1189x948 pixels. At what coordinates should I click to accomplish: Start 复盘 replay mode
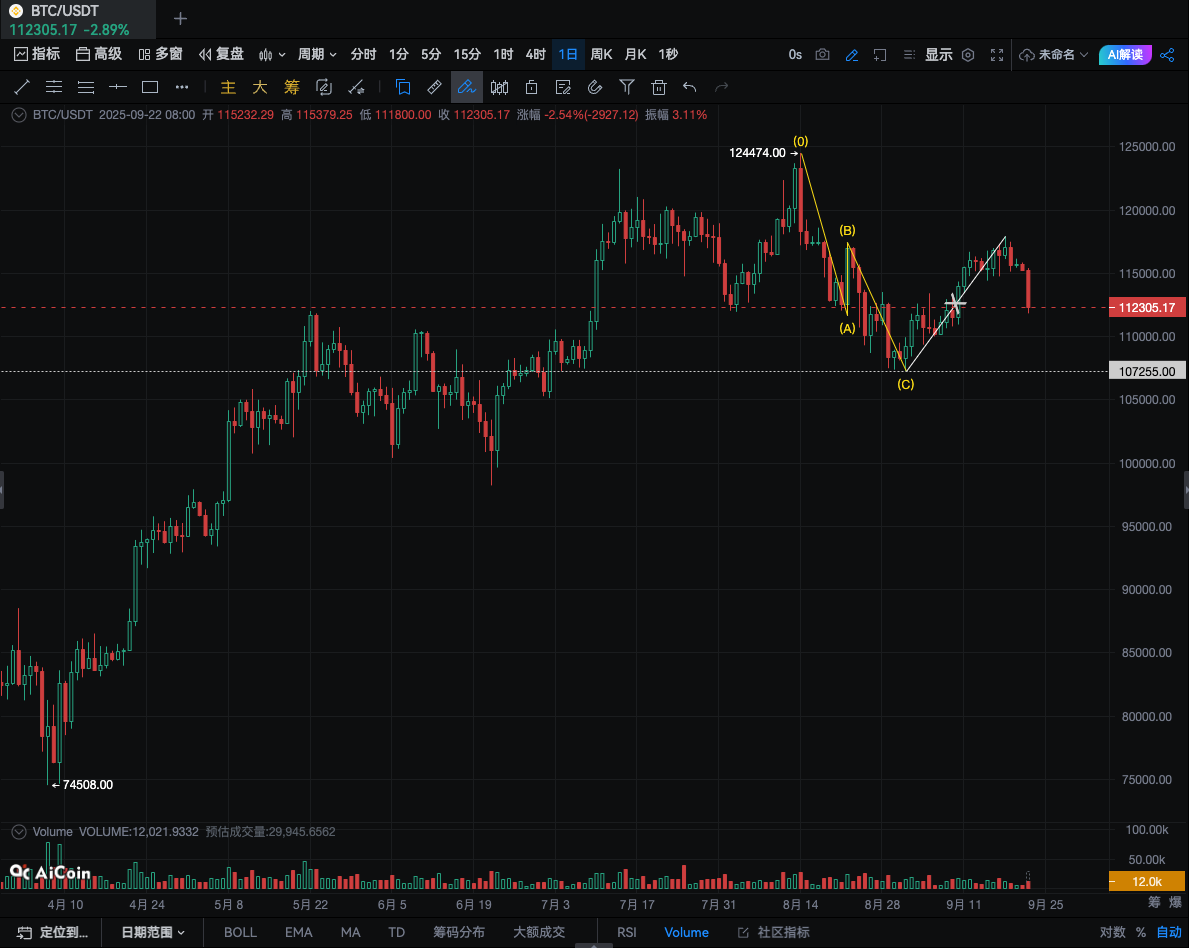[221, 54]
